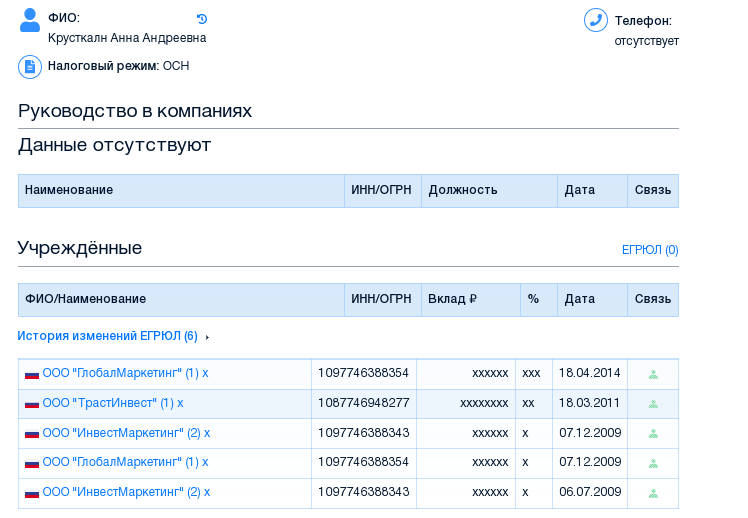Select INN 1087746948277 cell
Screen dimensions: 748x518
point(363,403)
